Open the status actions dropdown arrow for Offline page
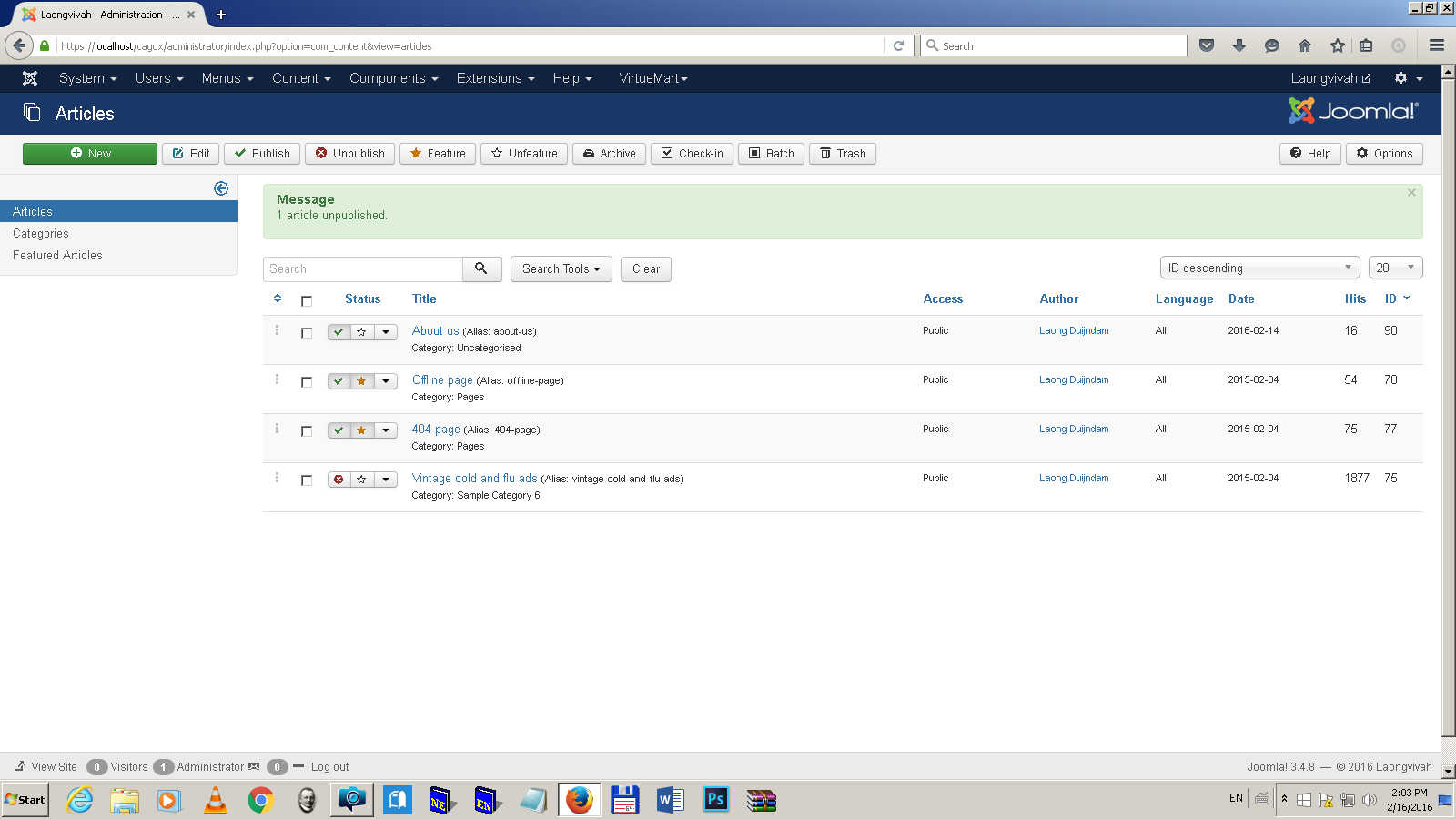This screenshot has height=819, width=1456. (386, 381)
